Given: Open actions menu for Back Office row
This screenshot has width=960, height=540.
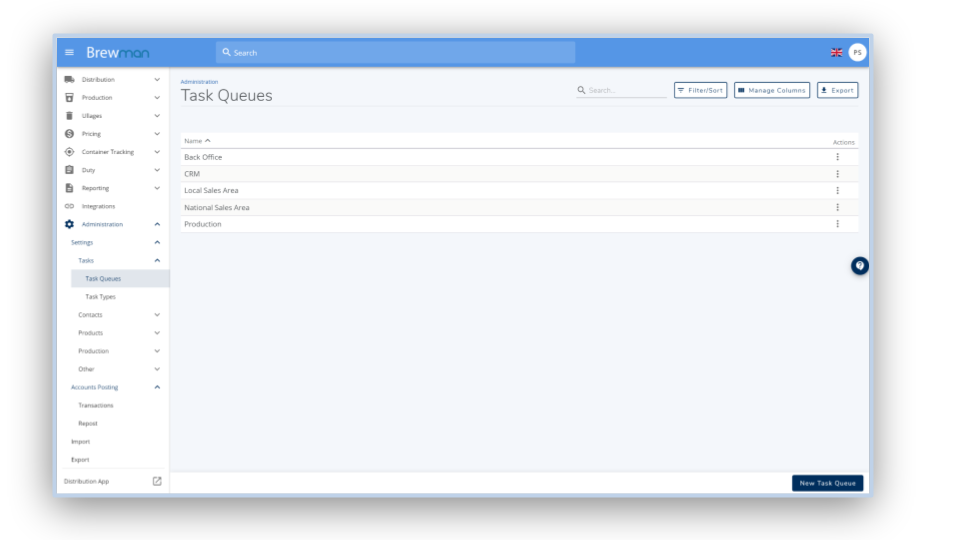Looking at the screenshot, I should pyautogui.click(x=838, y=157).
